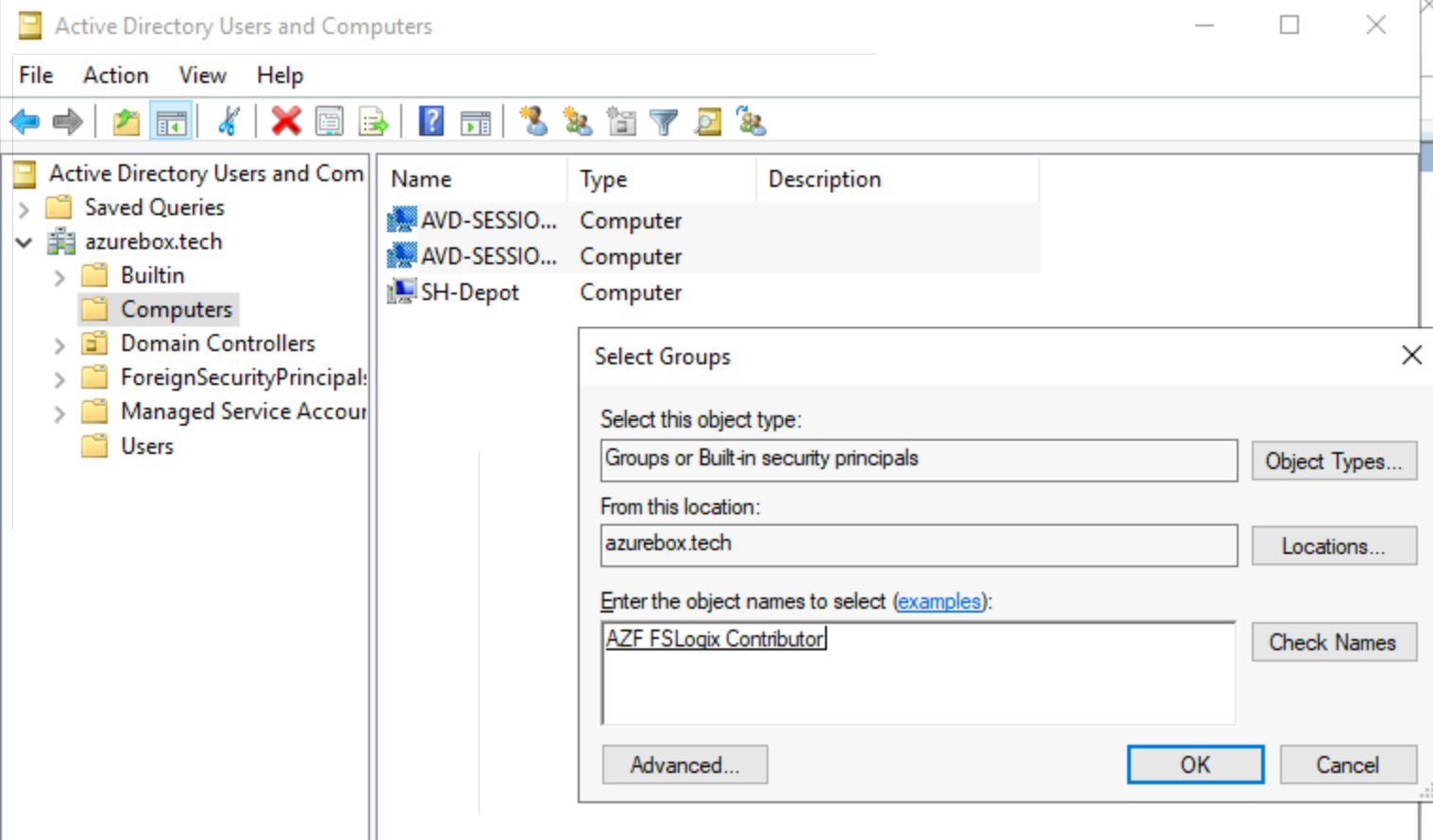Screen dimensions: 1433x840
Task: Click the Locations button
Action: (1334, 546)
